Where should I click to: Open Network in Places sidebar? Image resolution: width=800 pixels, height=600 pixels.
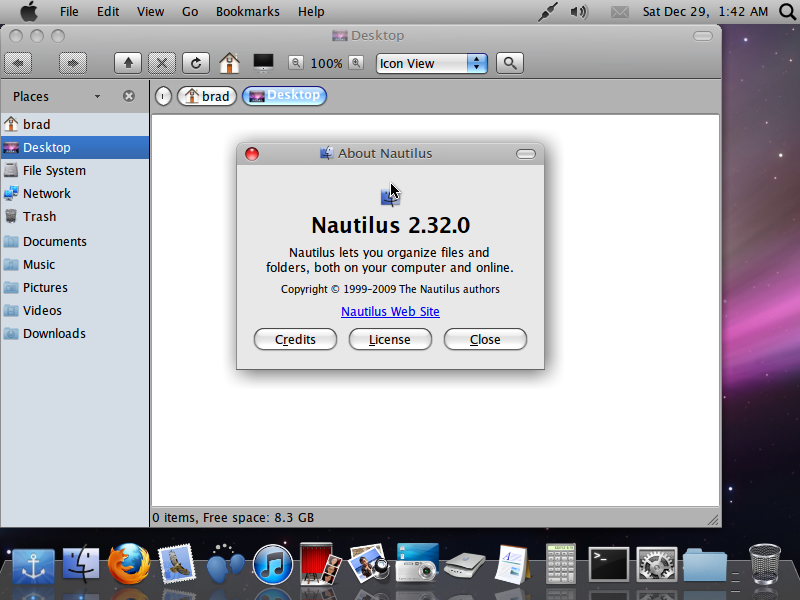[74, 193]
